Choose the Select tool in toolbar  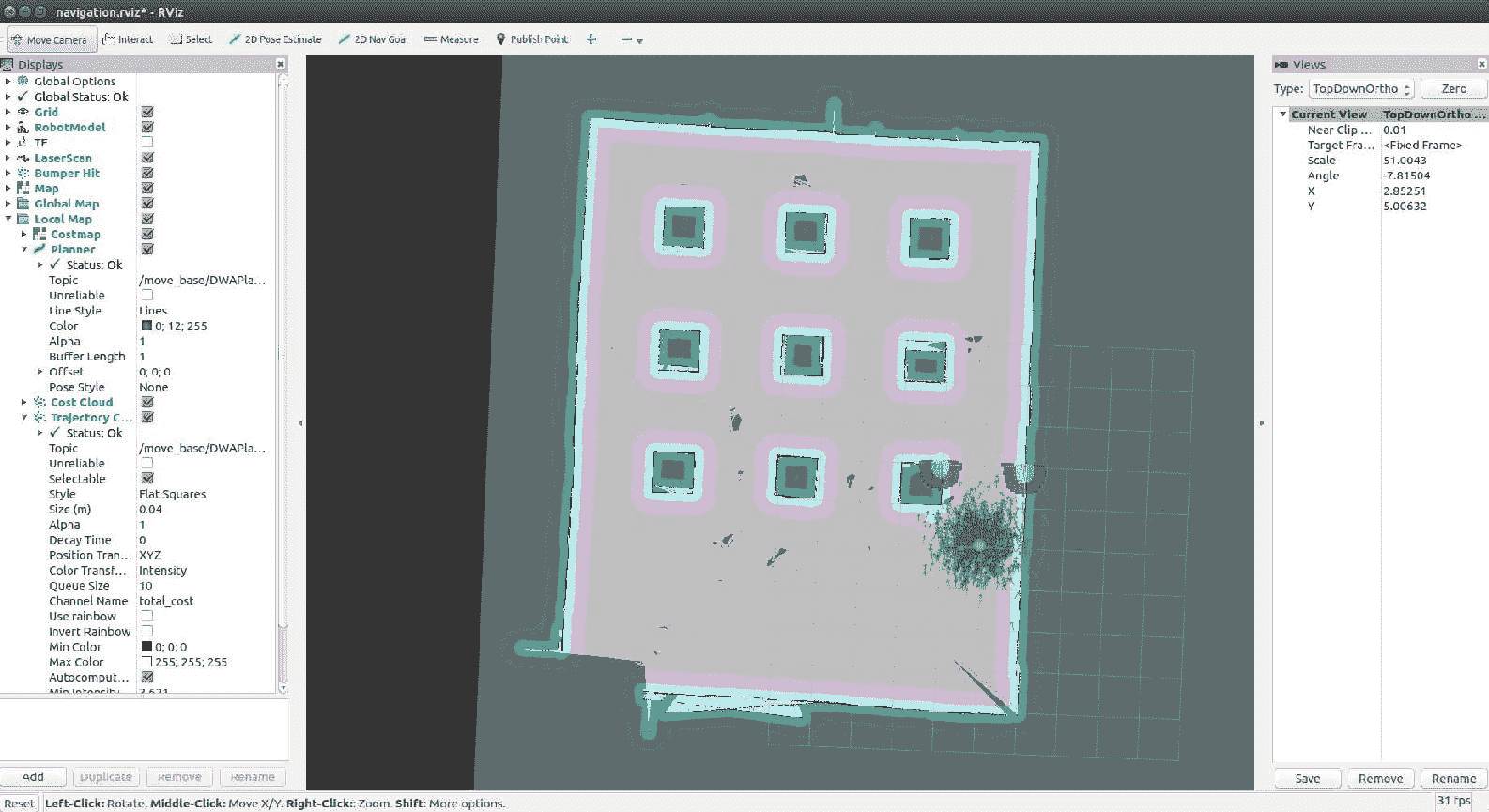coord(191,39)
